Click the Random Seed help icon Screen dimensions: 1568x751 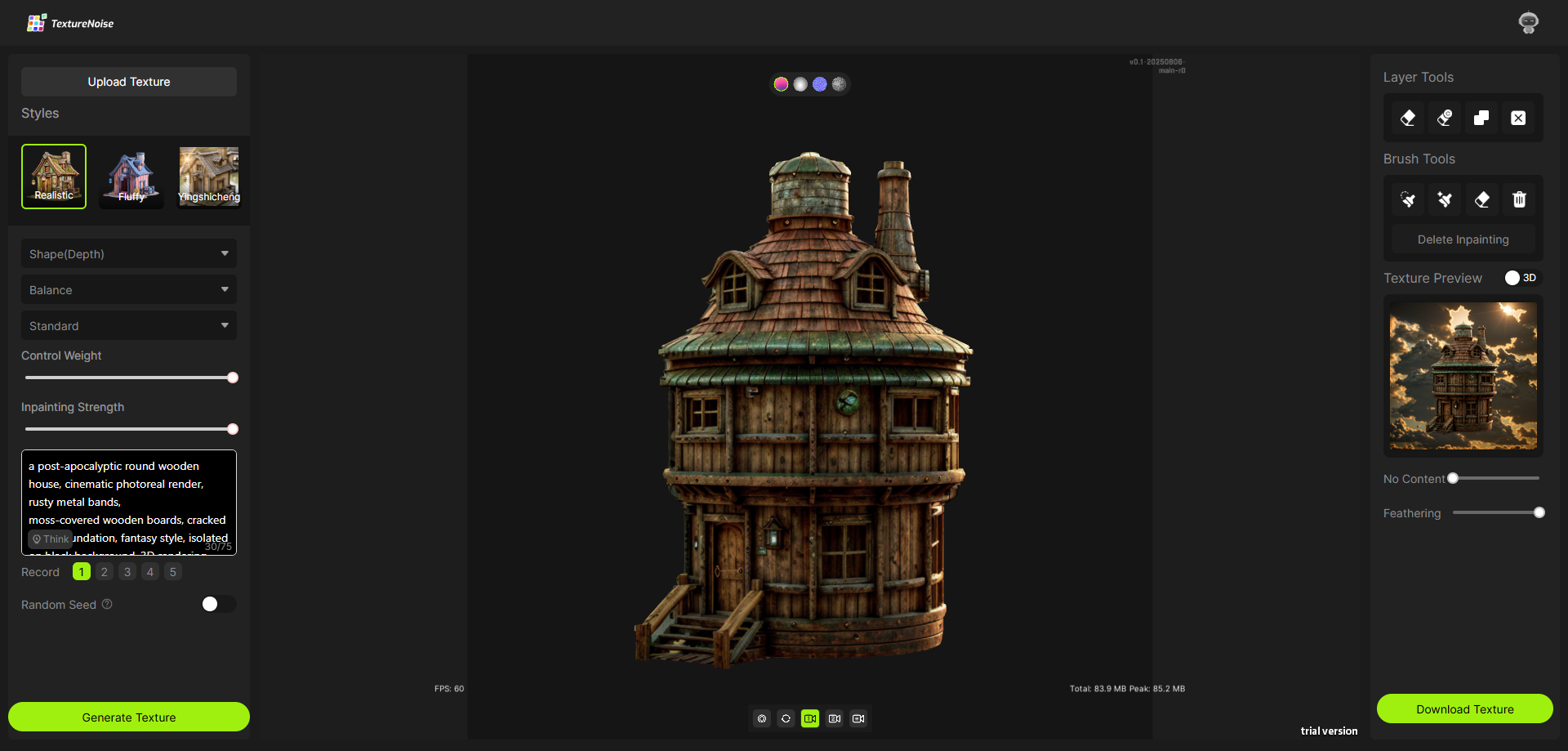[x=107, y=604]
